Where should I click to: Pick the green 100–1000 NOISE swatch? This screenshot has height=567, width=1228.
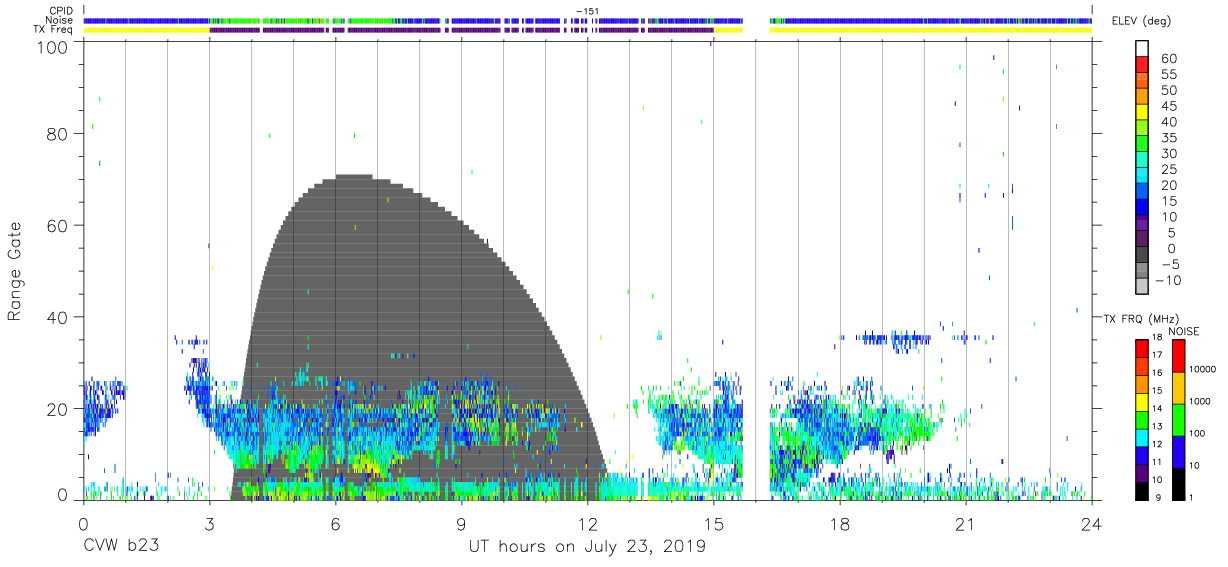(1177, 420)
